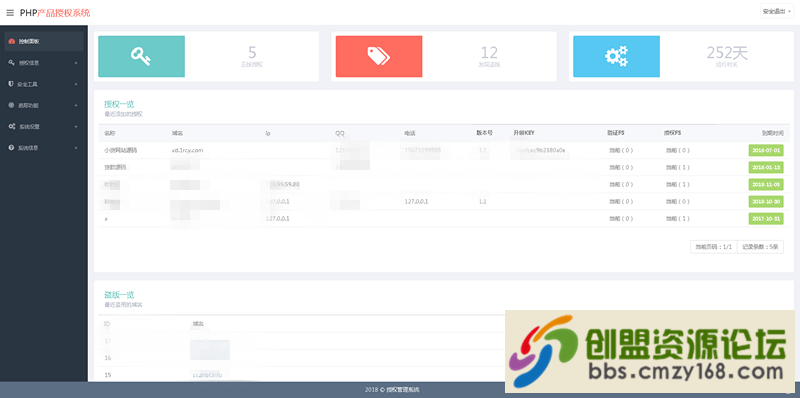The image size is (800, 398).
Task: Click the Ip column header
Action: (x=268, y=133)
